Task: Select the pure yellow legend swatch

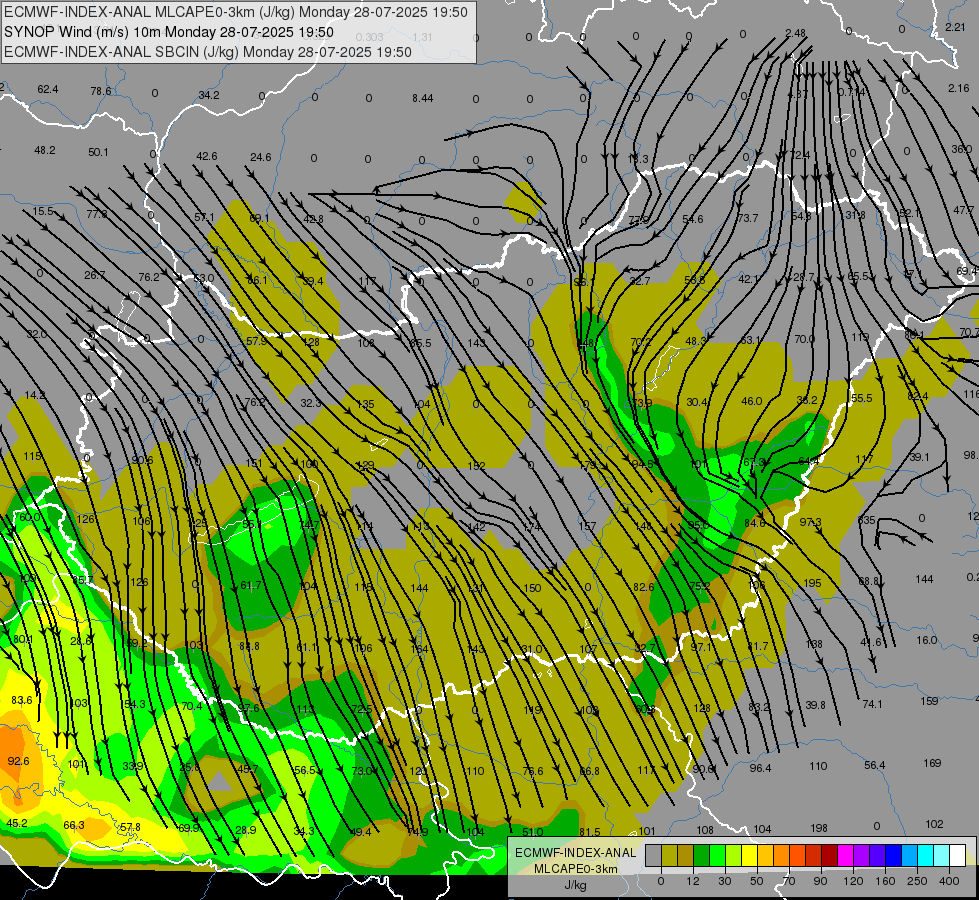Action: click(750, 855)
